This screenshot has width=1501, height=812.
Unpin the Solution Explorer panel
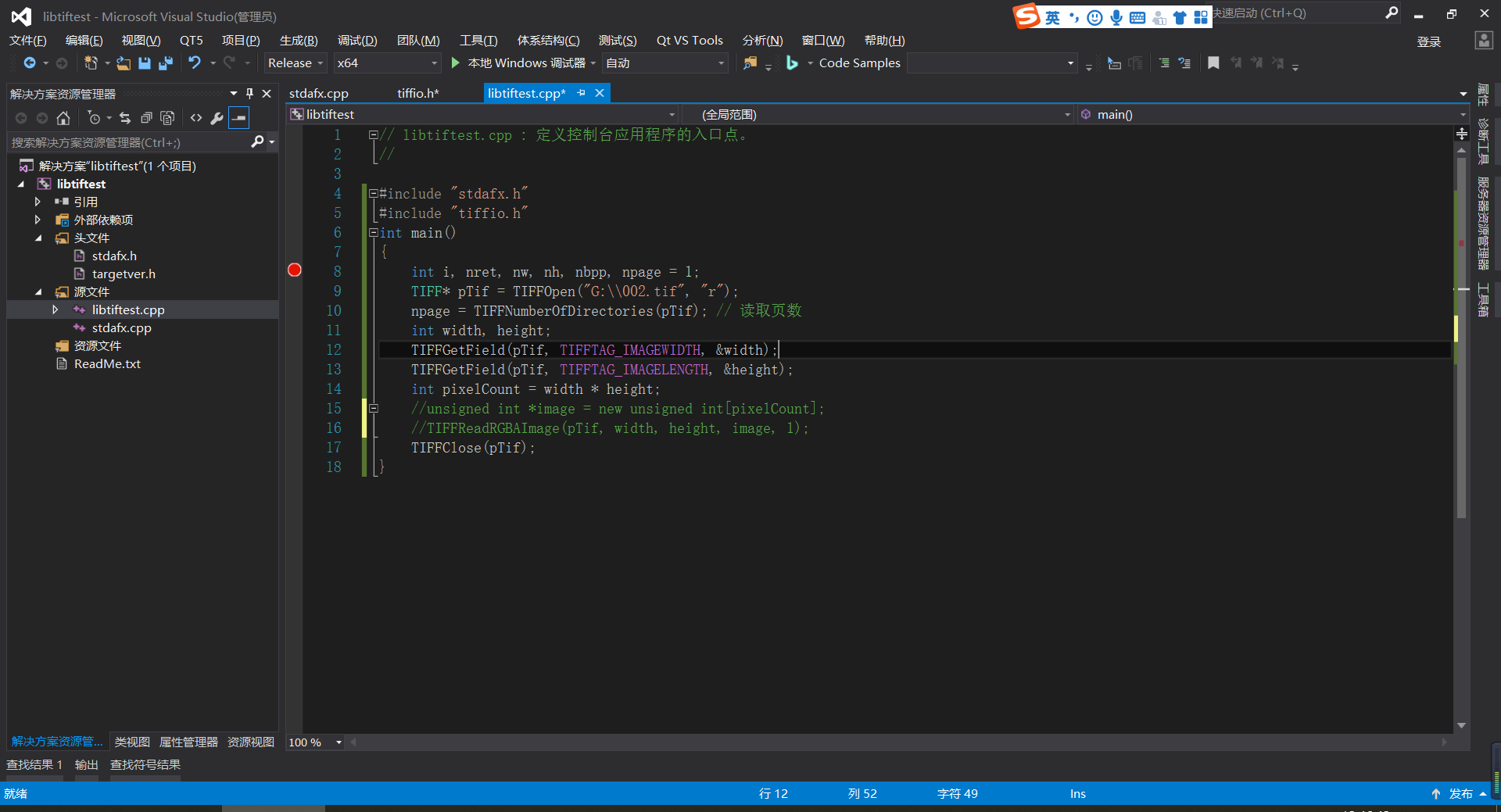(x=249, y=93)
